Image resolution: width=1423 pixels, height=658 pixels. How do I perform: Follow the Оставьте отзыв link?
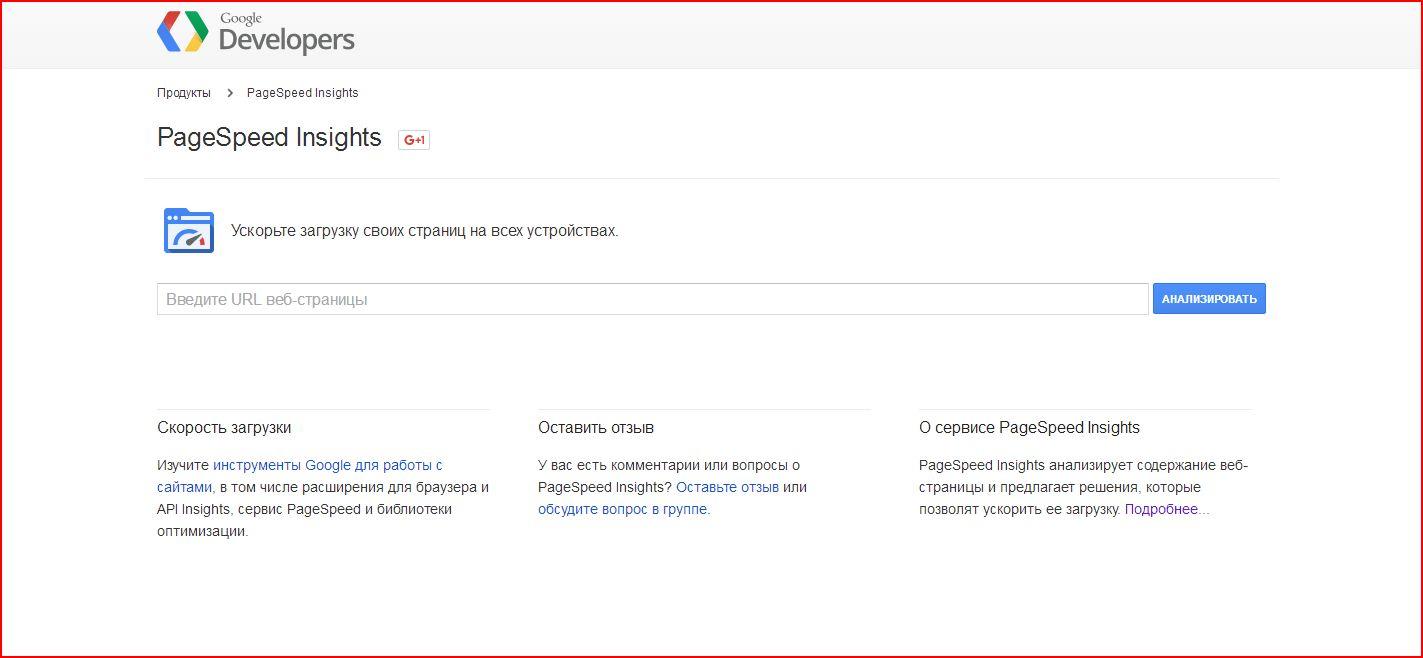click(727, 487)
